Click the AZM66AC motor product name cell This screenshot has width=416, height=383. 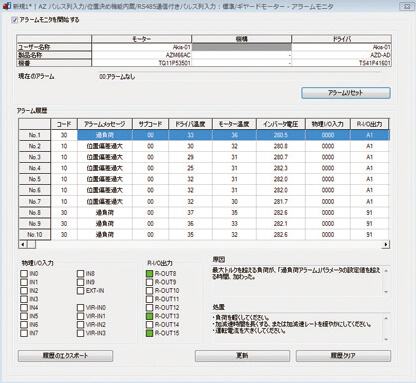click(x=141, y=55)
